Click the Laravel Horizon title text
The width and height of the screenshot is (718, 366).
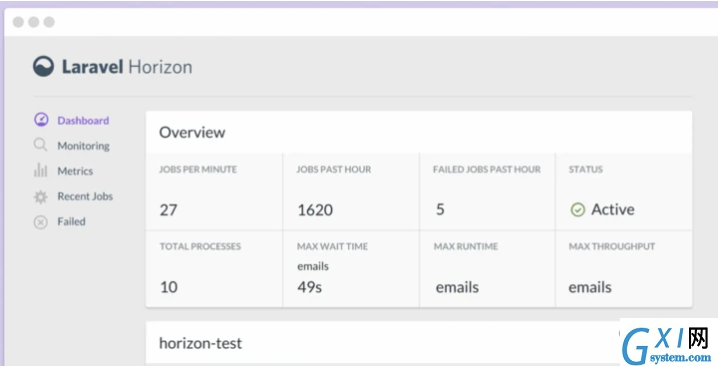(127, 67)
